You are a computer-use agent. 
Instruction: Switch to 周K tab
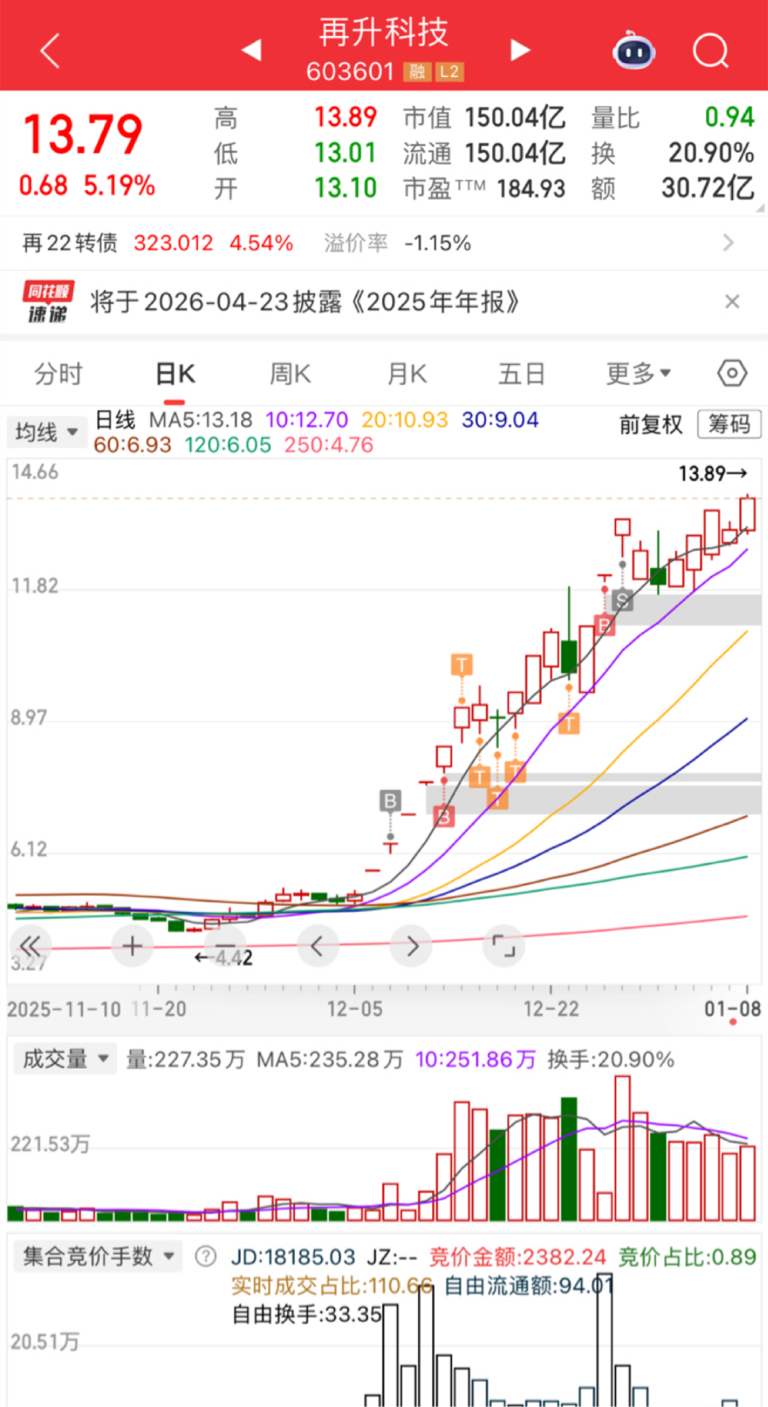click(x=290, y=375)
